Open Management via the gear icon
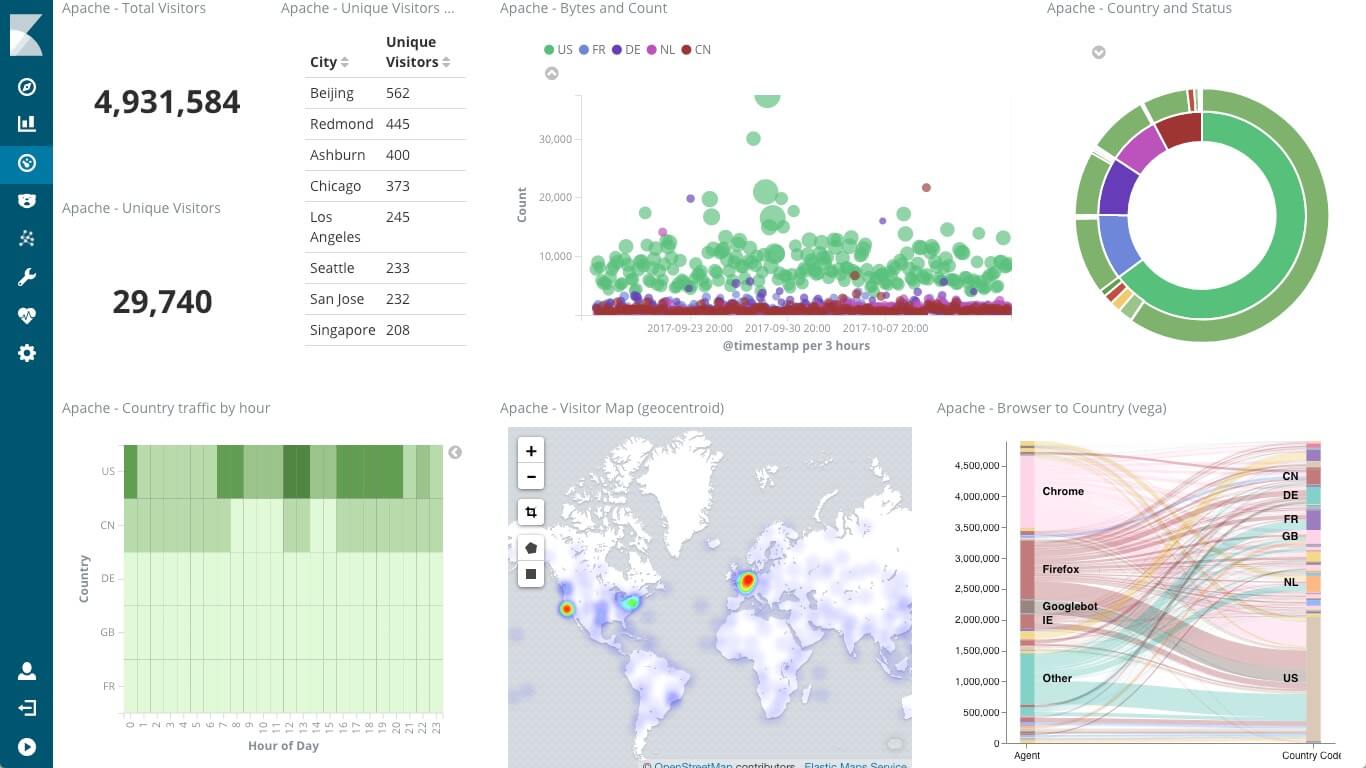The width and height of the screenshot is (1366, 768). tap(27, 352)
